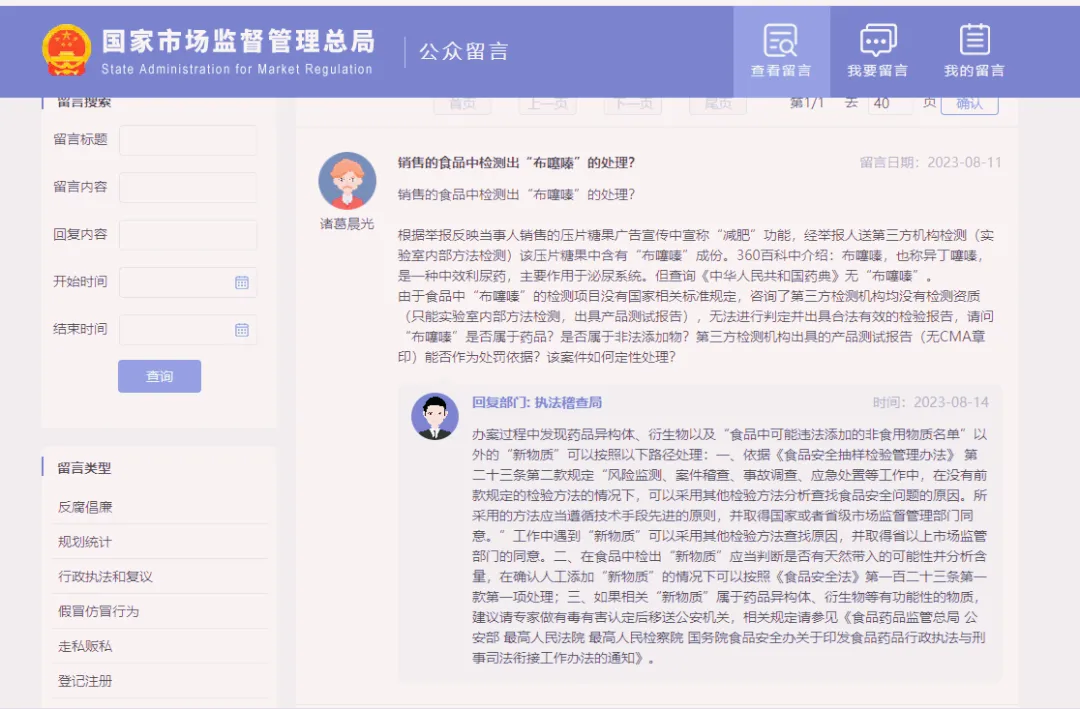
Task: Click 国家市场监督管理总局 site title
Action: coord(238,41)
